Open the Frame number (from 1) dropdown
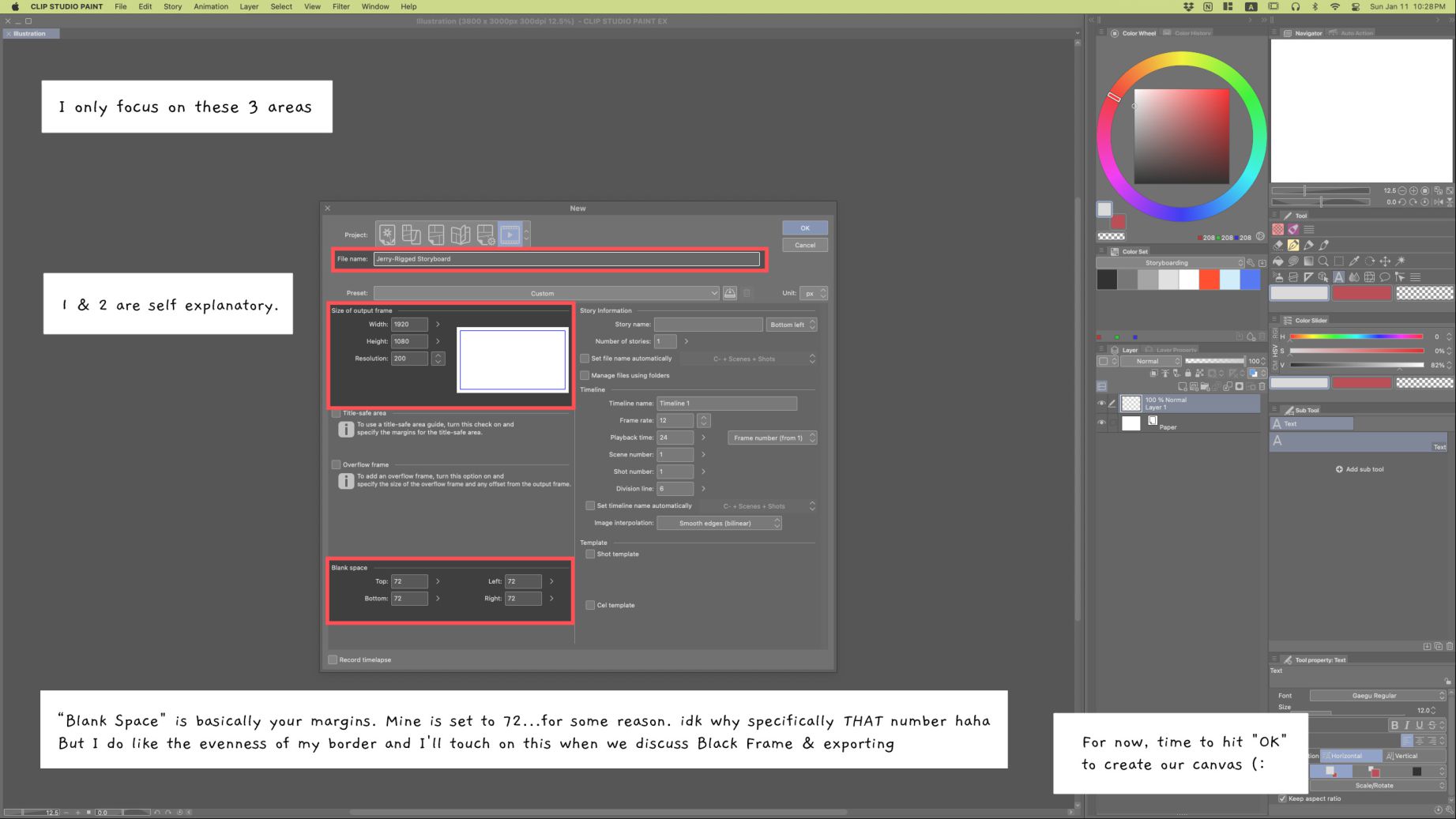Image resolution: width=1456 pixels, height=819 pixels. point(772,438)
